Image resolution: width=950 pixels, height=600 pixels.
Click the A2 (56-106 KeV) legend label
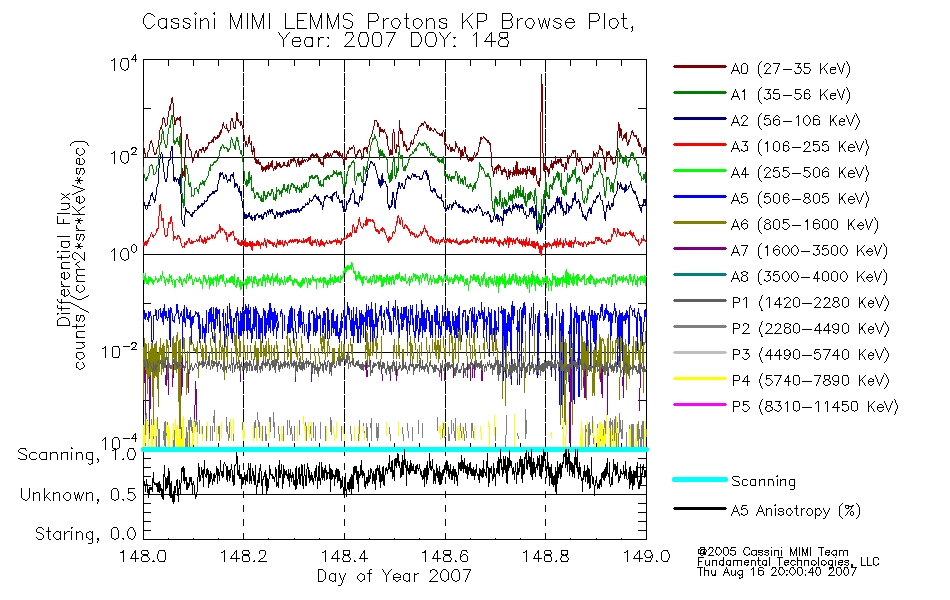[x=796, y=121]
